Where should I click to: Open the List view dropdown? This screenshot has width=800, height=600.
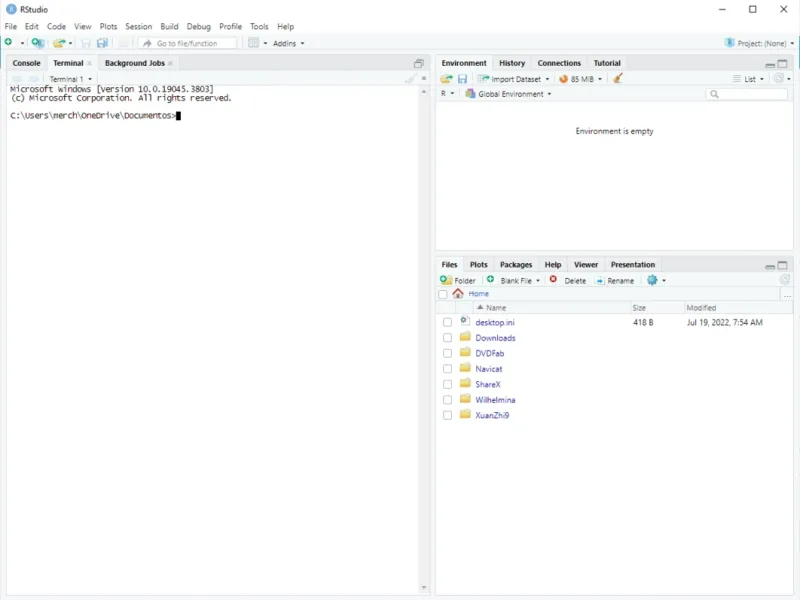click(x=748, y=79)
